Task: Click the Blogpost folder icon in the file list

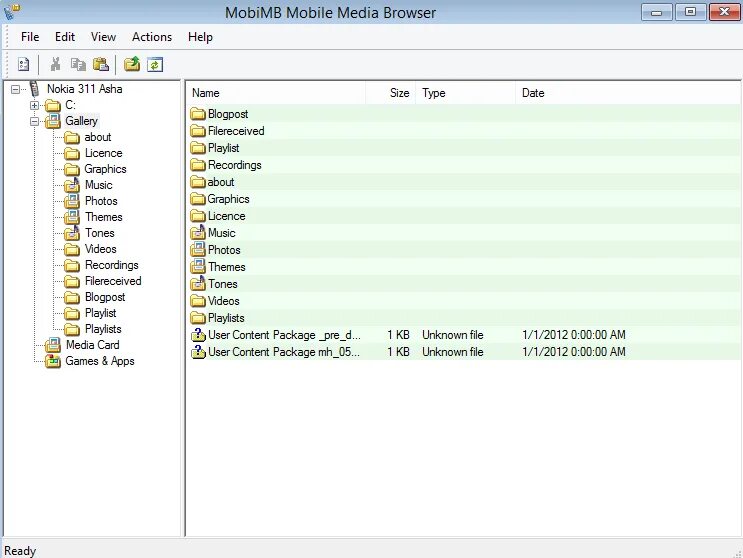Action: (198, 114)
